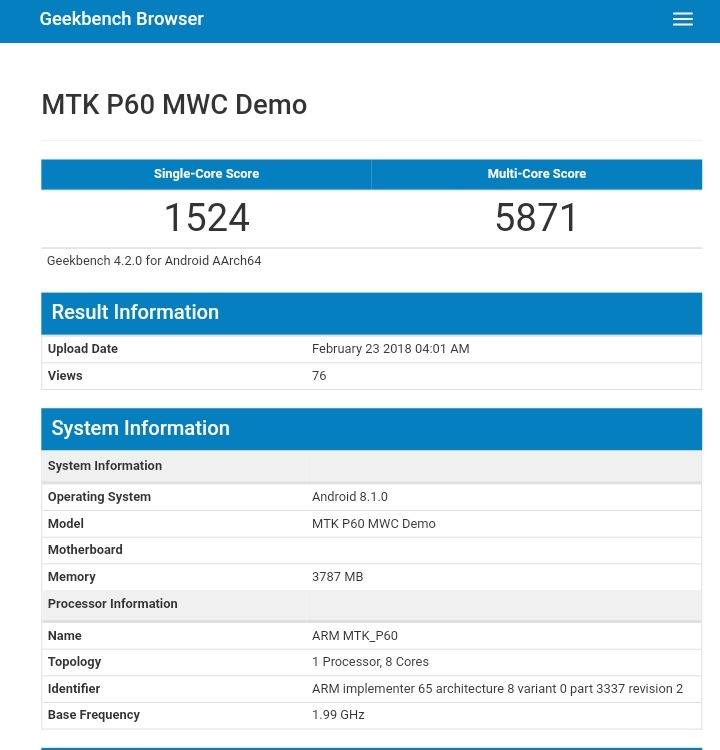The width and height of the screenshot is (720, 750).
Task: Select the Upload Date label
Action: [x=83, y=349]
